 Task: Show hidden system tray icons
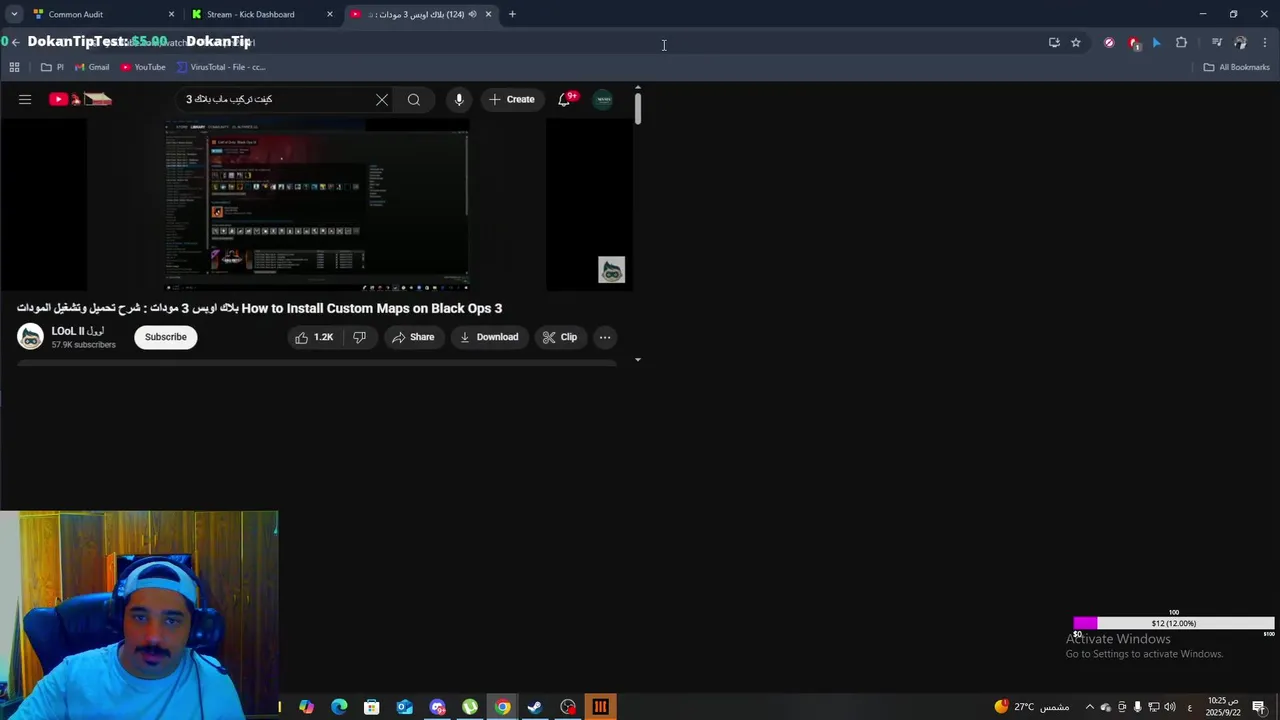click(1090, 707)
